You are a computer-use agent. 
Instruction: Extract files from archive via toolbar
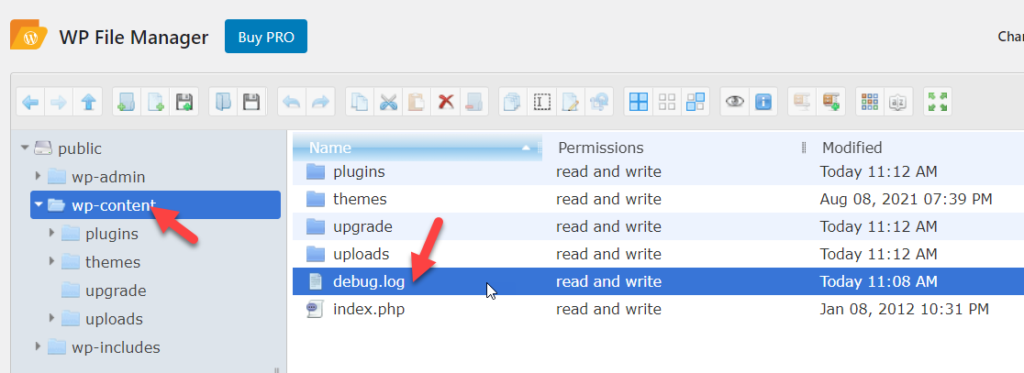click(802, 102)
